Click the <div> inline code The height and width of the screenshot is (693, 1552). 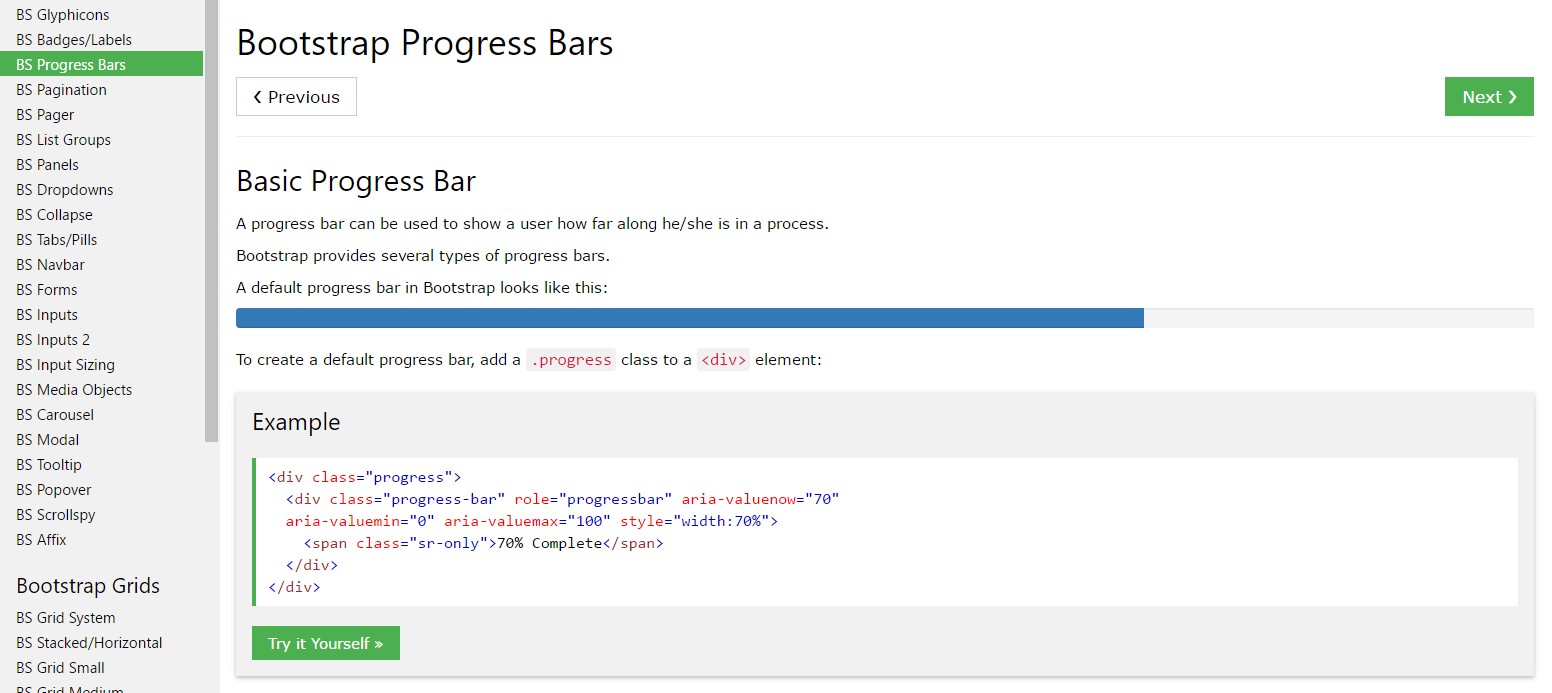tap(723, 360)
